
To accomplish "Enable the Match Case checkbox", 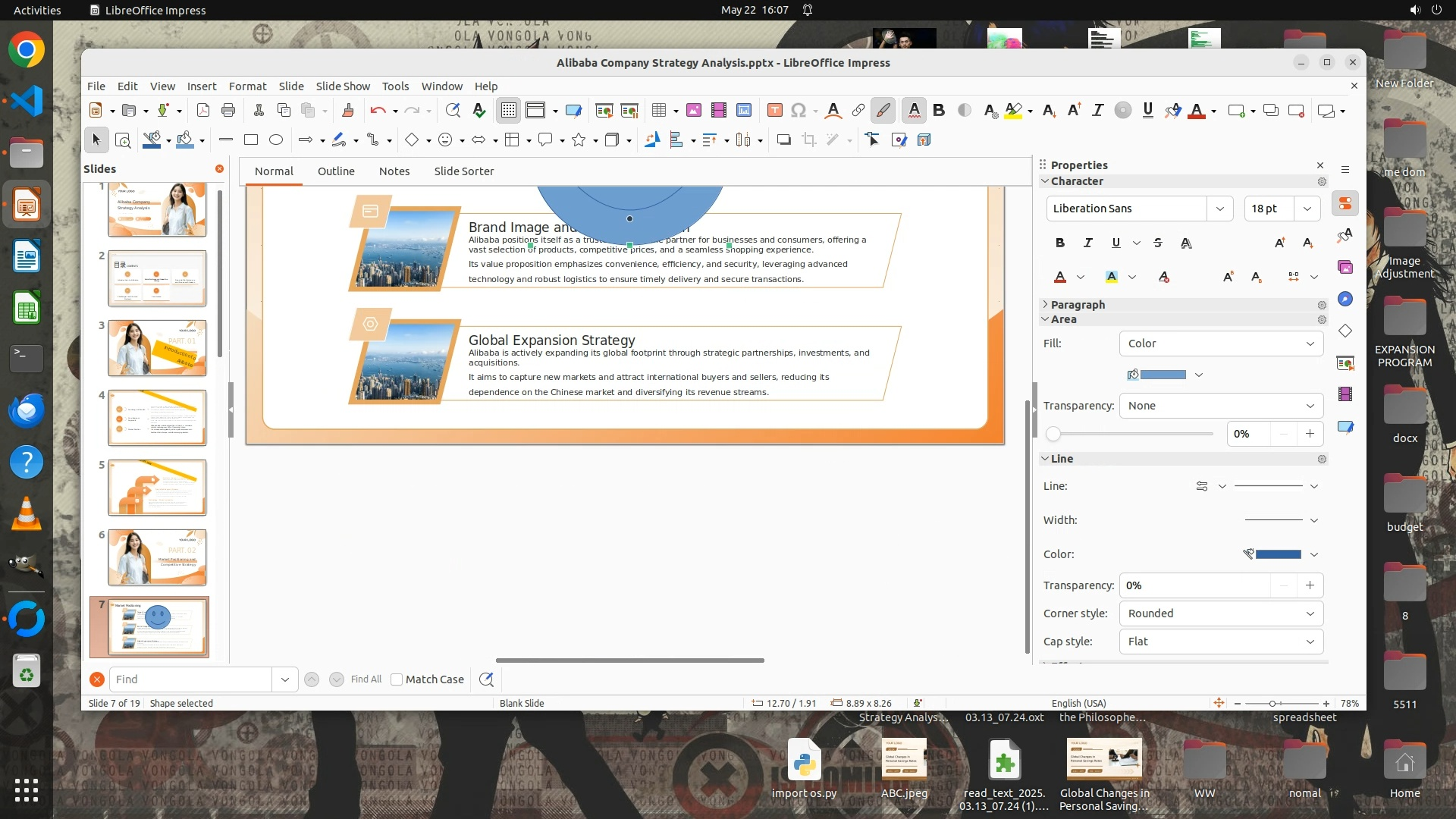I will (x=397, y=679).
